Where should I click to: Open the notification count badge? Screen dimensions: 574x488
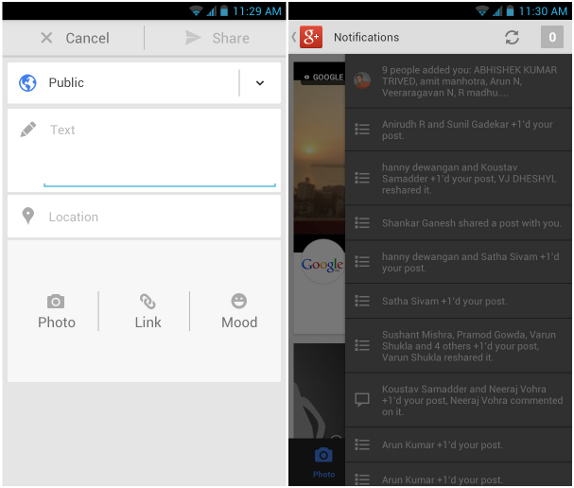(x=552, y=37)
